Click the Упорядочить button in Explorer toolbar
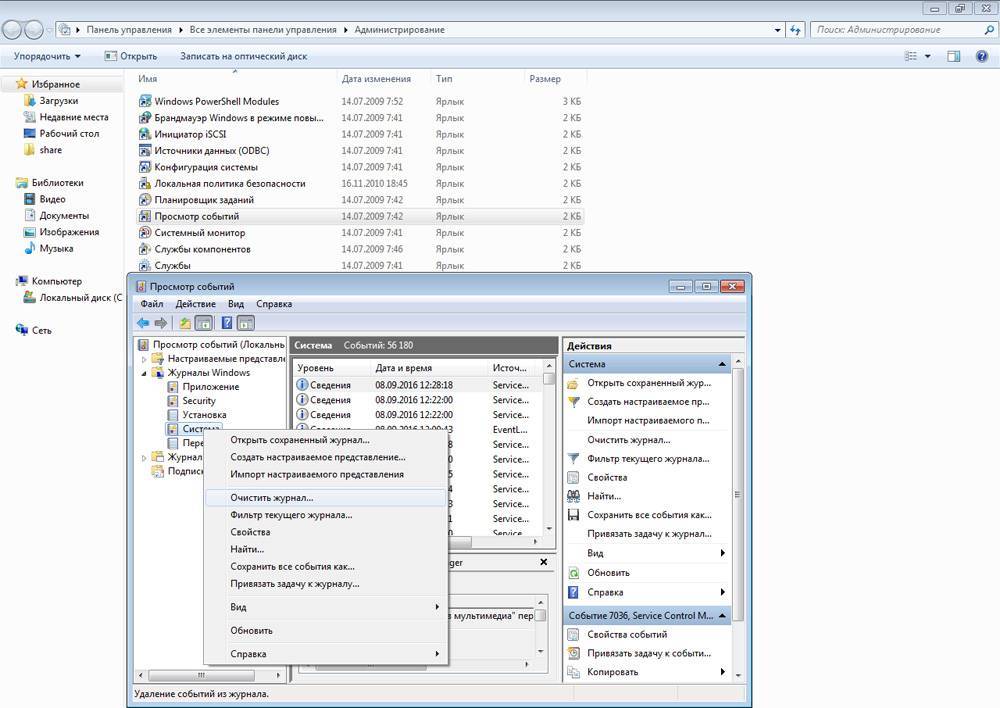 point(48,56)
